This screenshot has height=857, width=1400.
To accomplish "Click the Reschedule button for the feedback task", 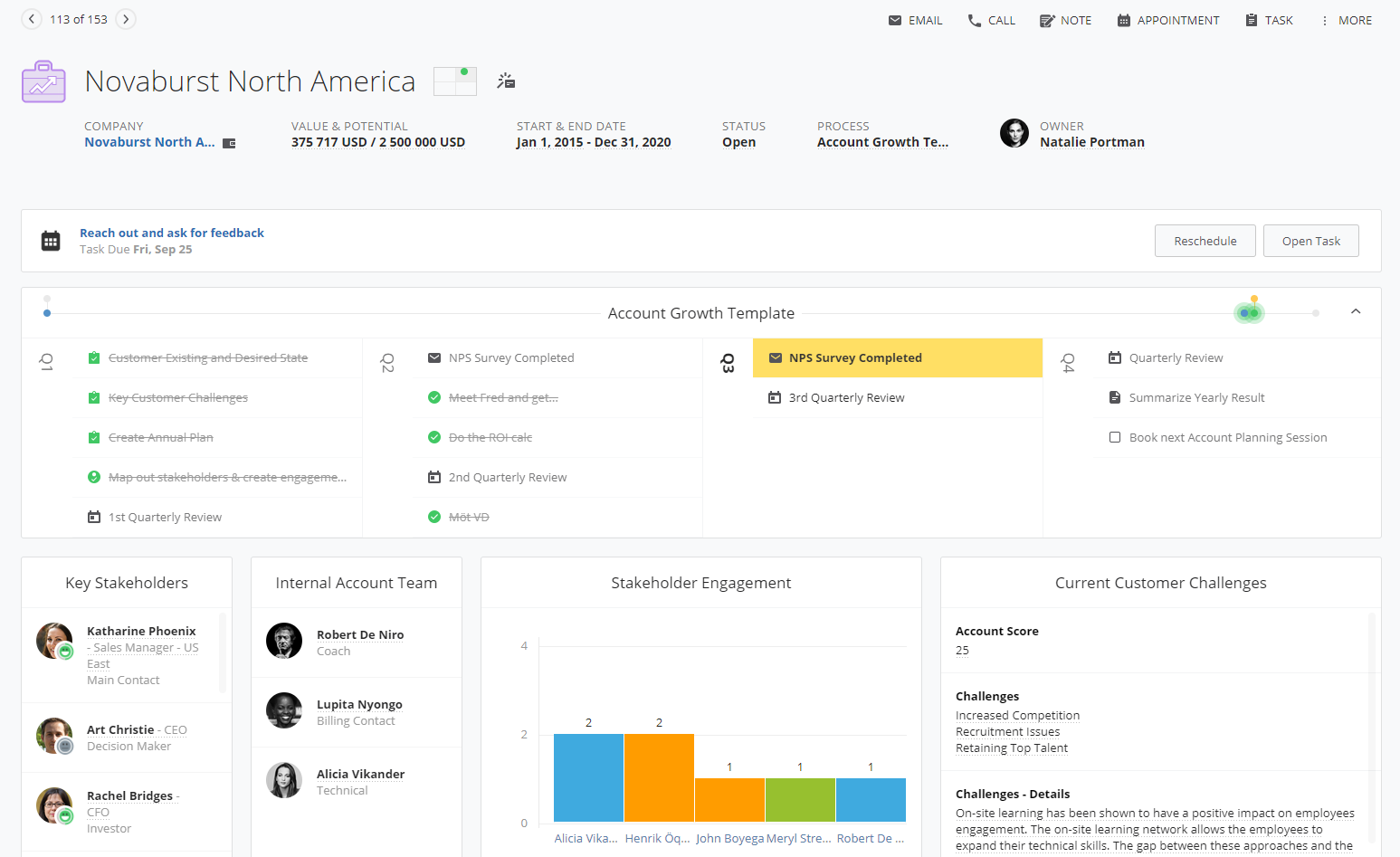I will click(x=1205, y=241).
